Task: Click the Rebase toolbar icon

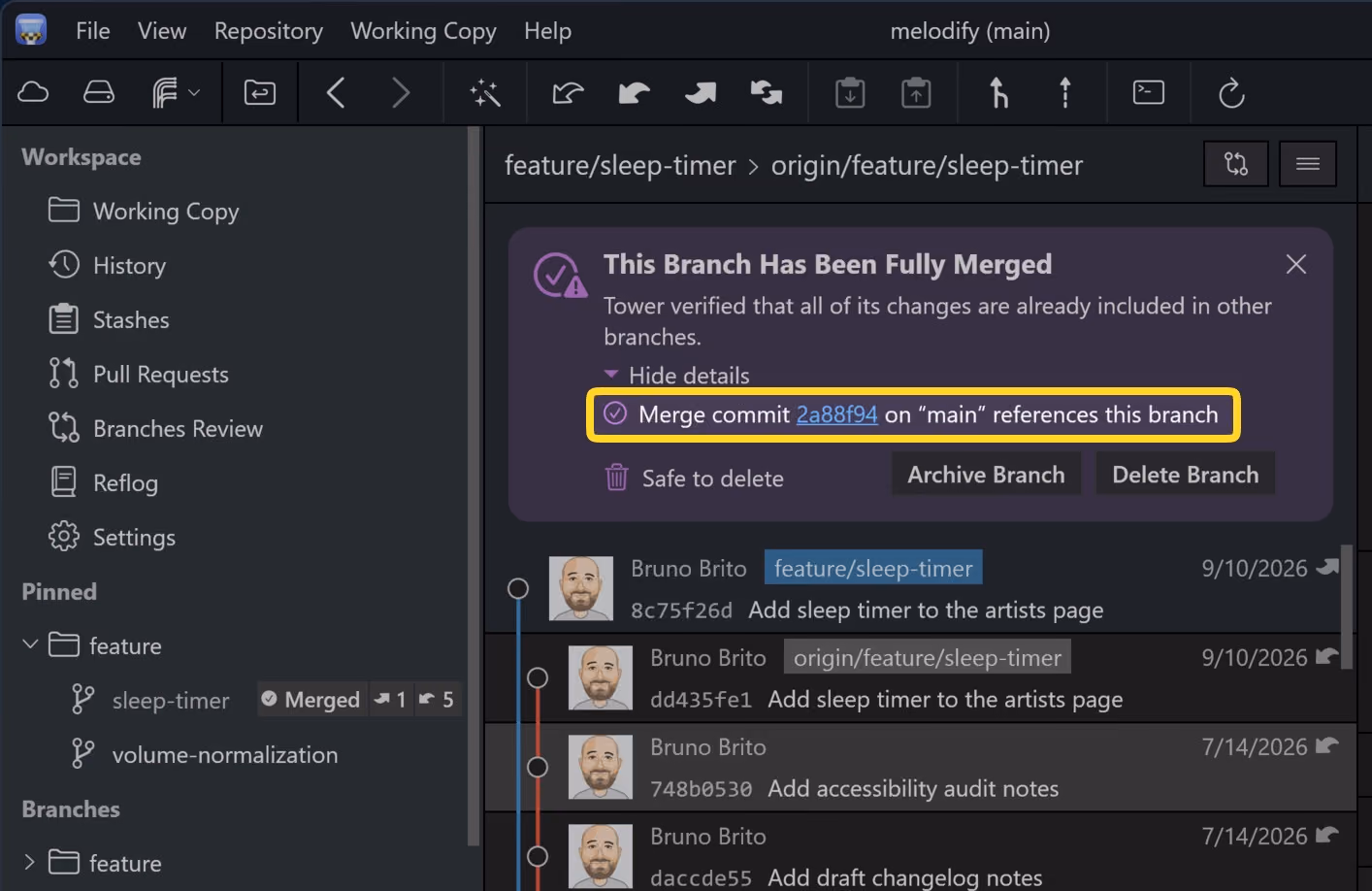Action: [x=1065, y=93]
